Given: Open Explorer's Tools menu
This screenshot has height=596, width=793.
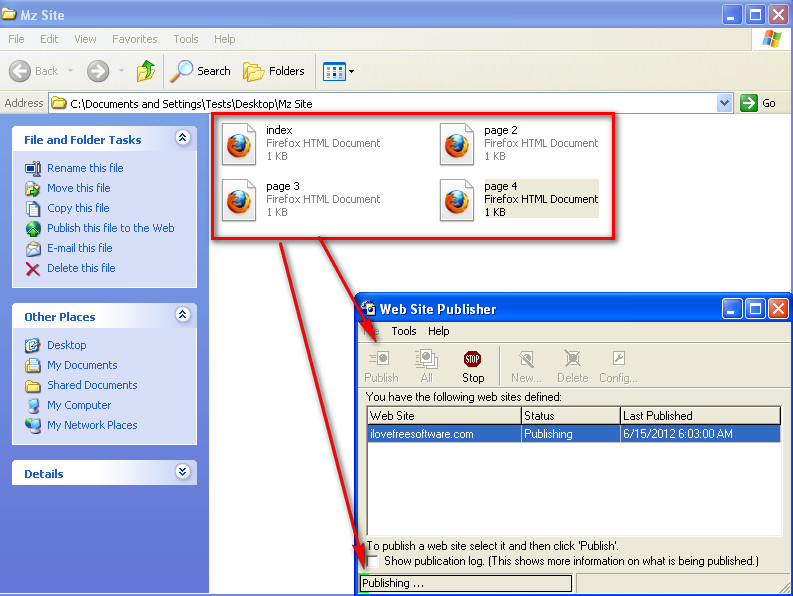Looking at the screenshot, I should [186, 39].
